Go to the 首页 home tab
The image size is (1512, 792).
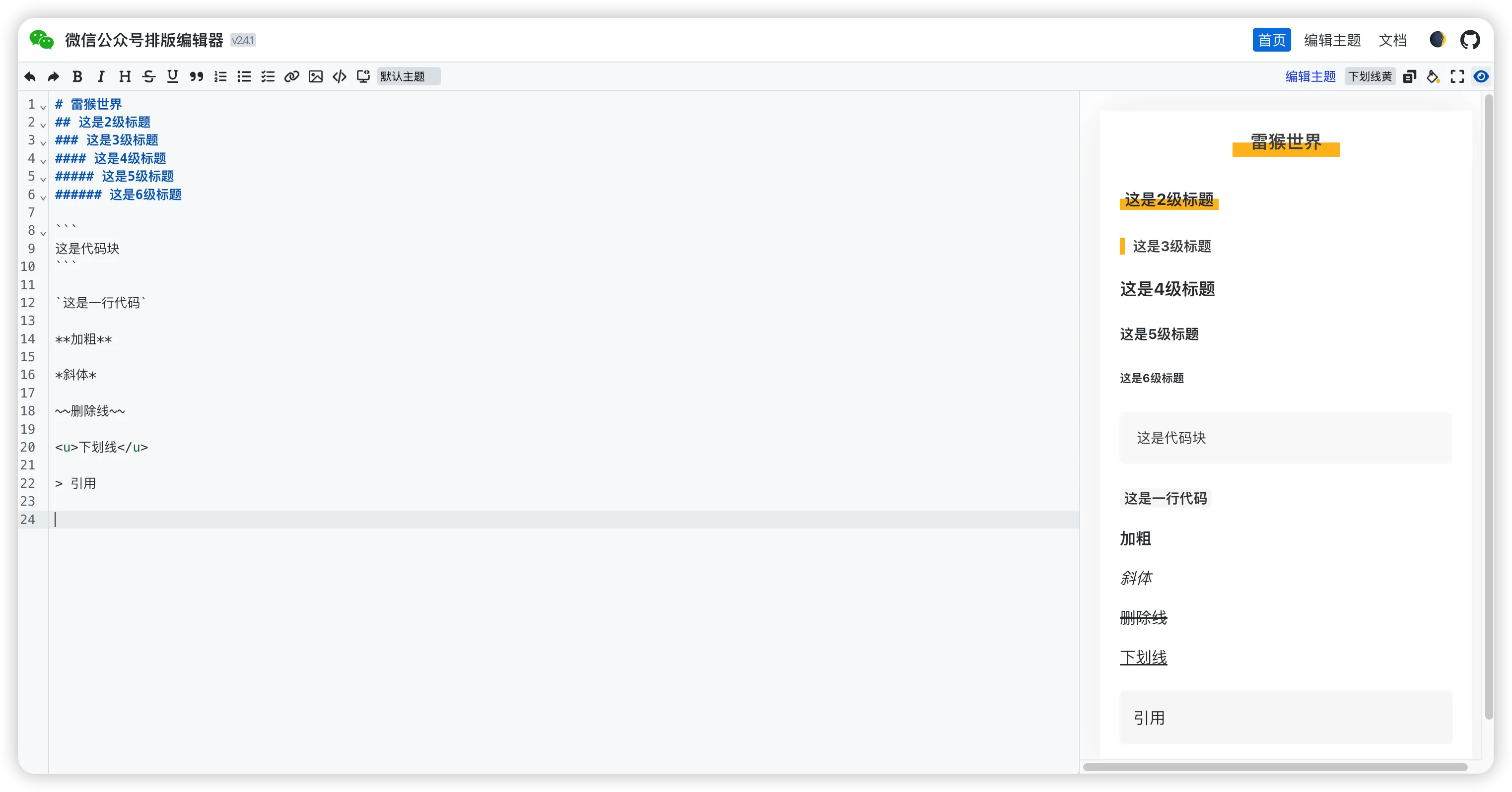[1271, 40]
